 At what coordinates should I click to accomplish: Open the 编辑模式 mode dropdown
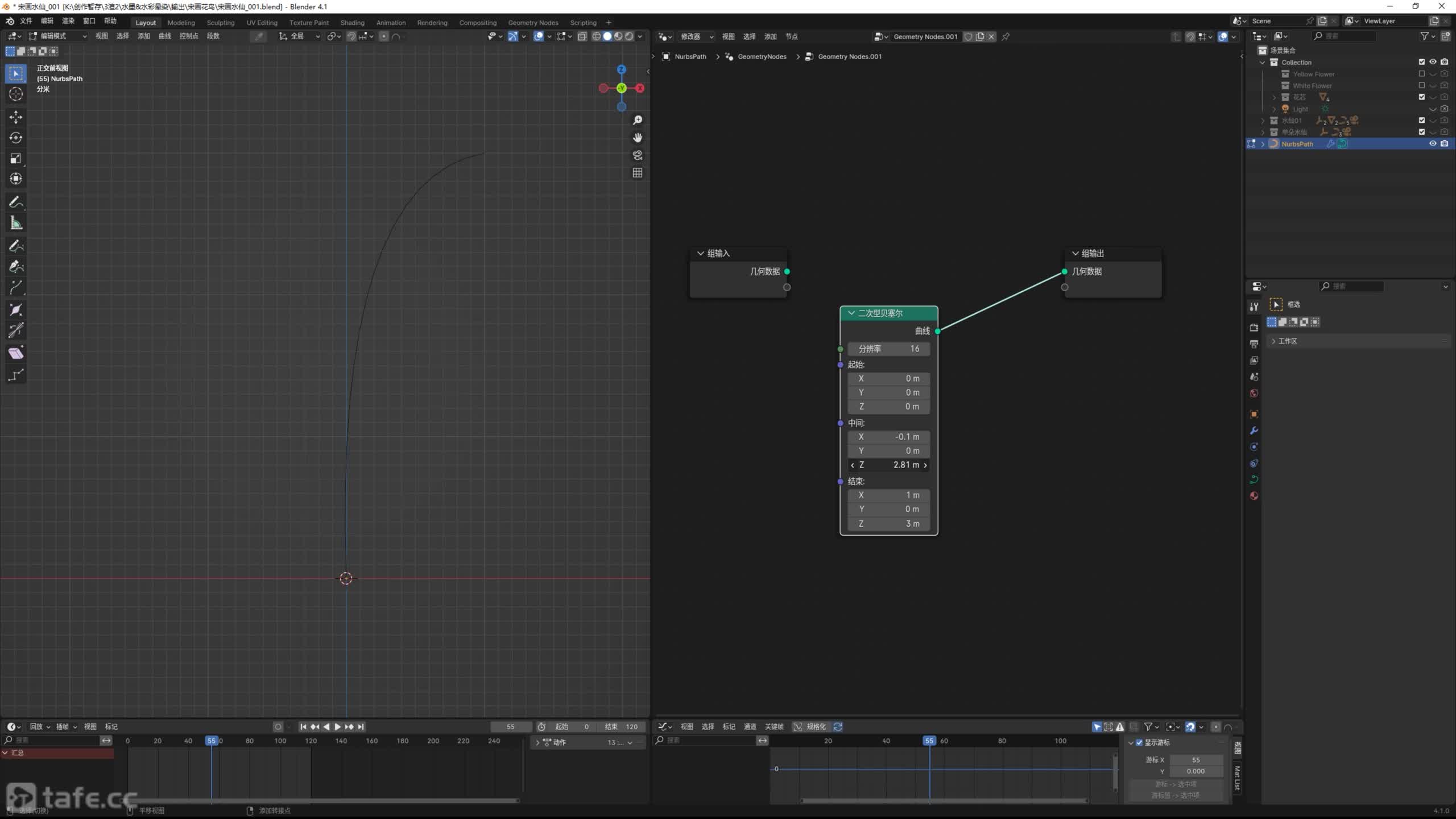58,36
